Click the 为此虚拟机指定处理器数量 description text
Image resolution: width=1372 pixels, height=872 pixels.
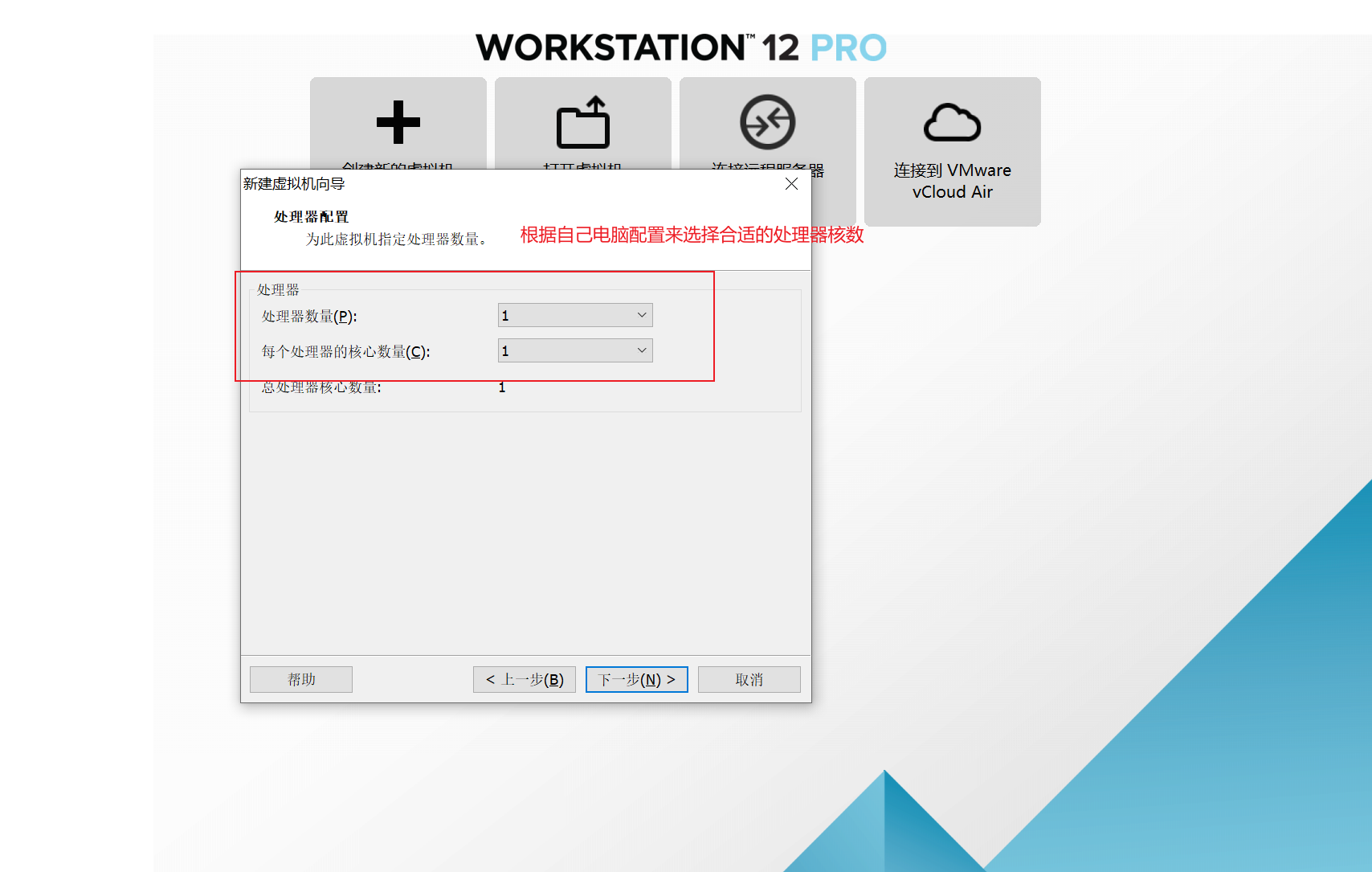397,239
